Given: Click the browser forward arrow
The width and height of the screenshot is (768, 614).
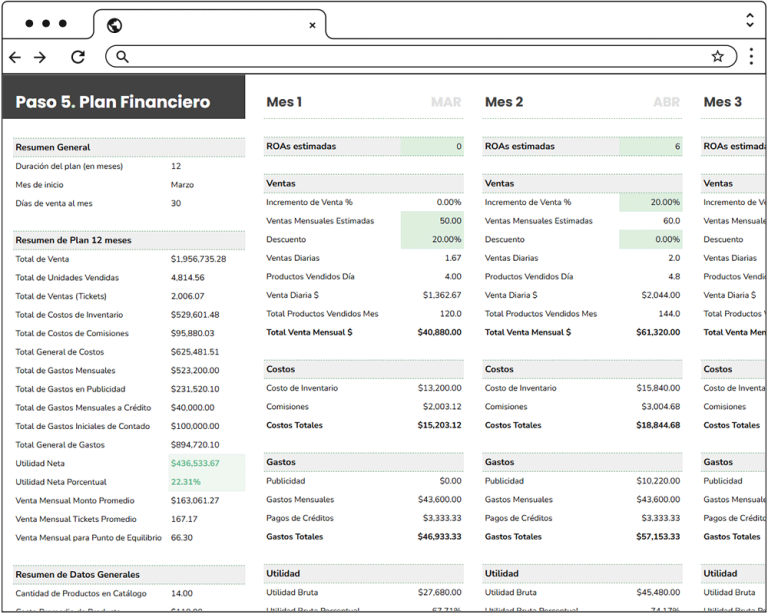Looking at the screenshot, I should [x=41, y=57].
